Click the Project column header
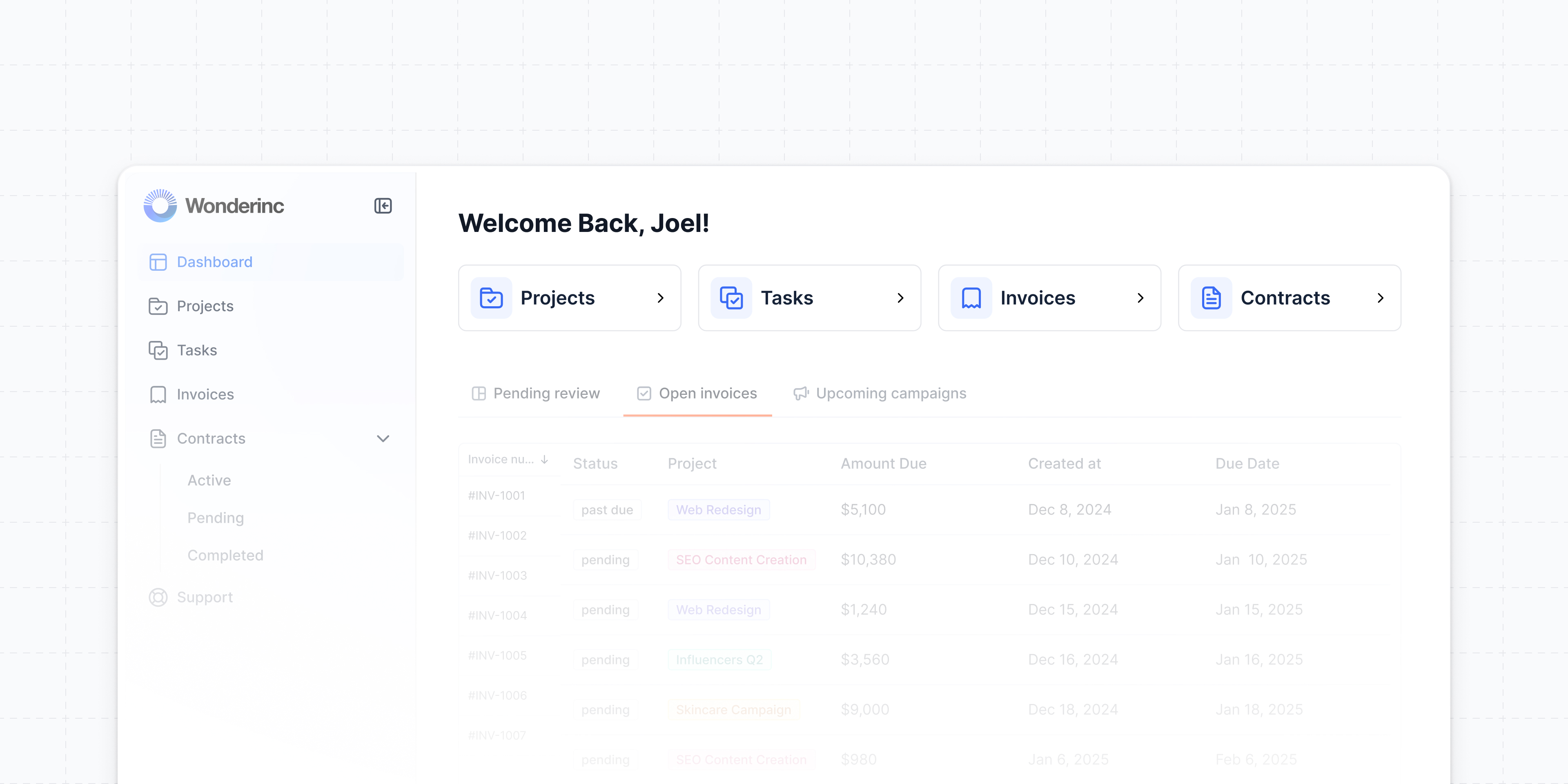Image resolution: width=1568 pixels, height=784 pixels. point(692,464)
